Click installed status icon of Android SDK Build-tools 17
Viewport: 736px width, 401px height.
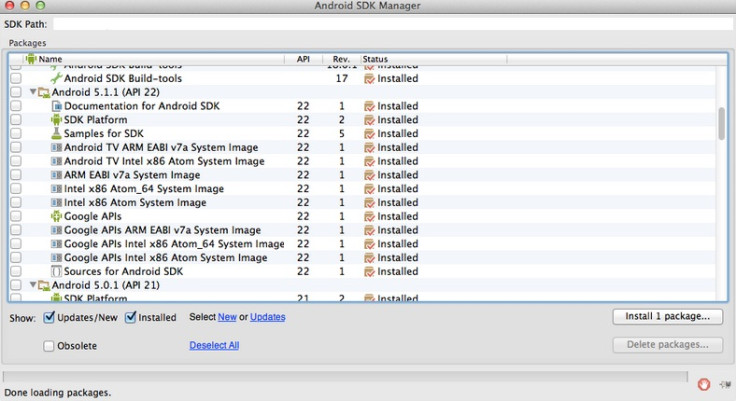[369, 78]
